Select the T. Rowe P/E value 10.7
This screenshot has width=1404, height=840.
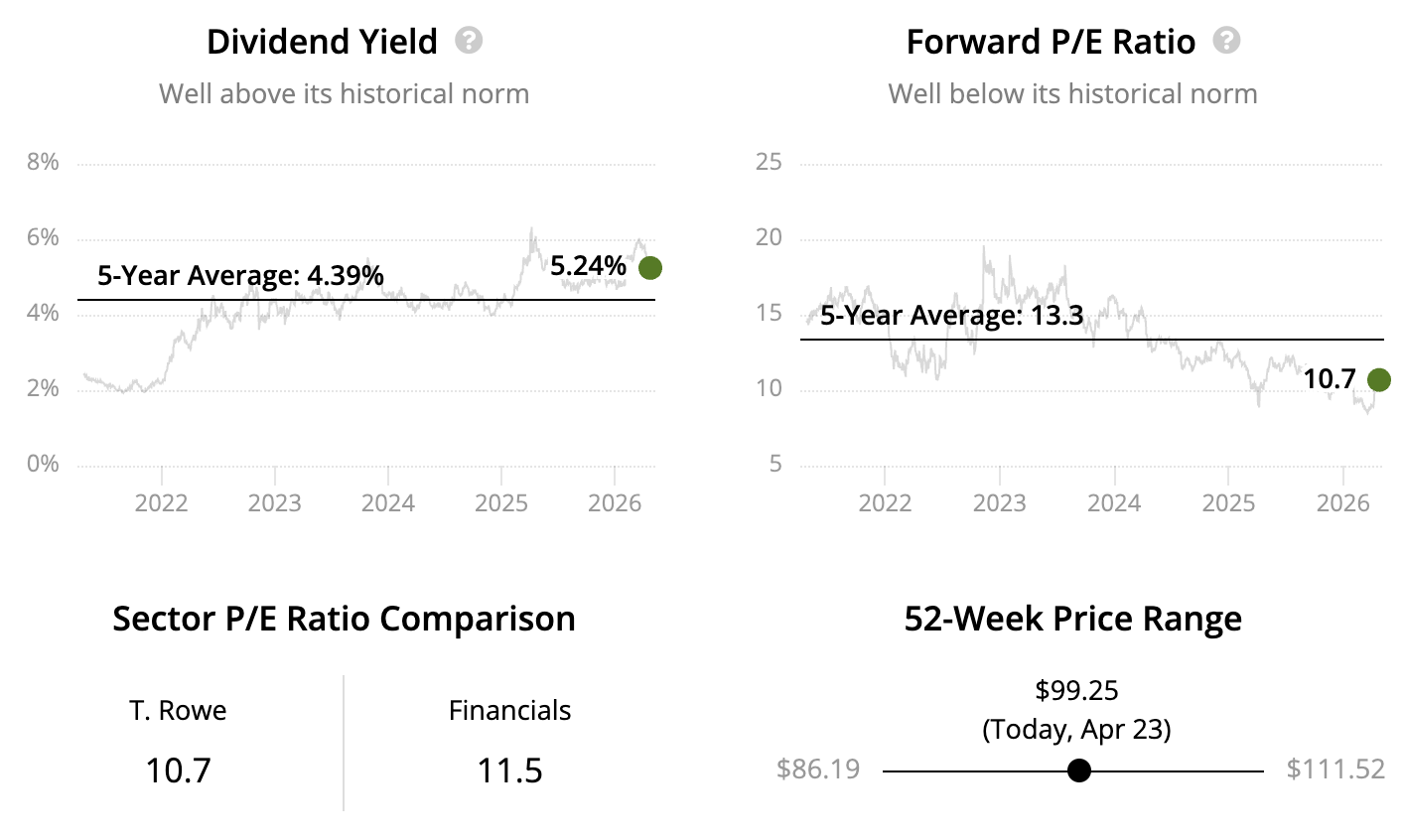(178, 770)
